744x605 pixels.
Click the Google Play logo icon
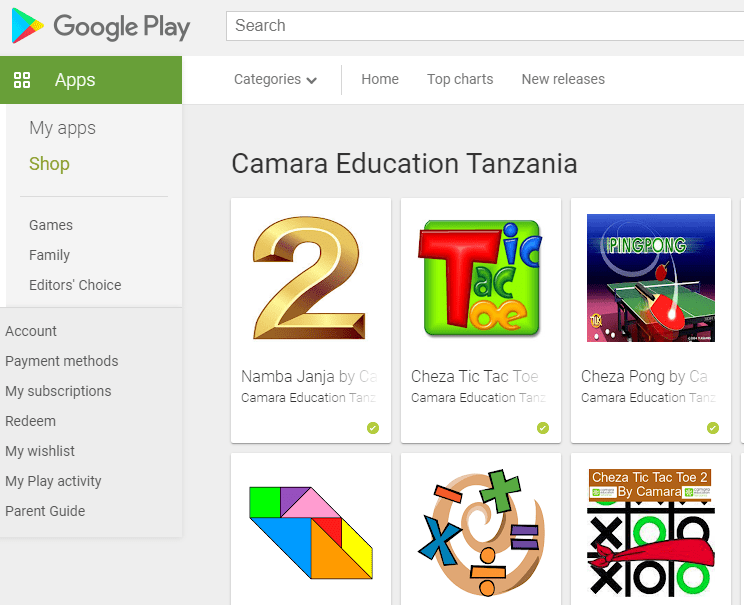pos(27,26)
